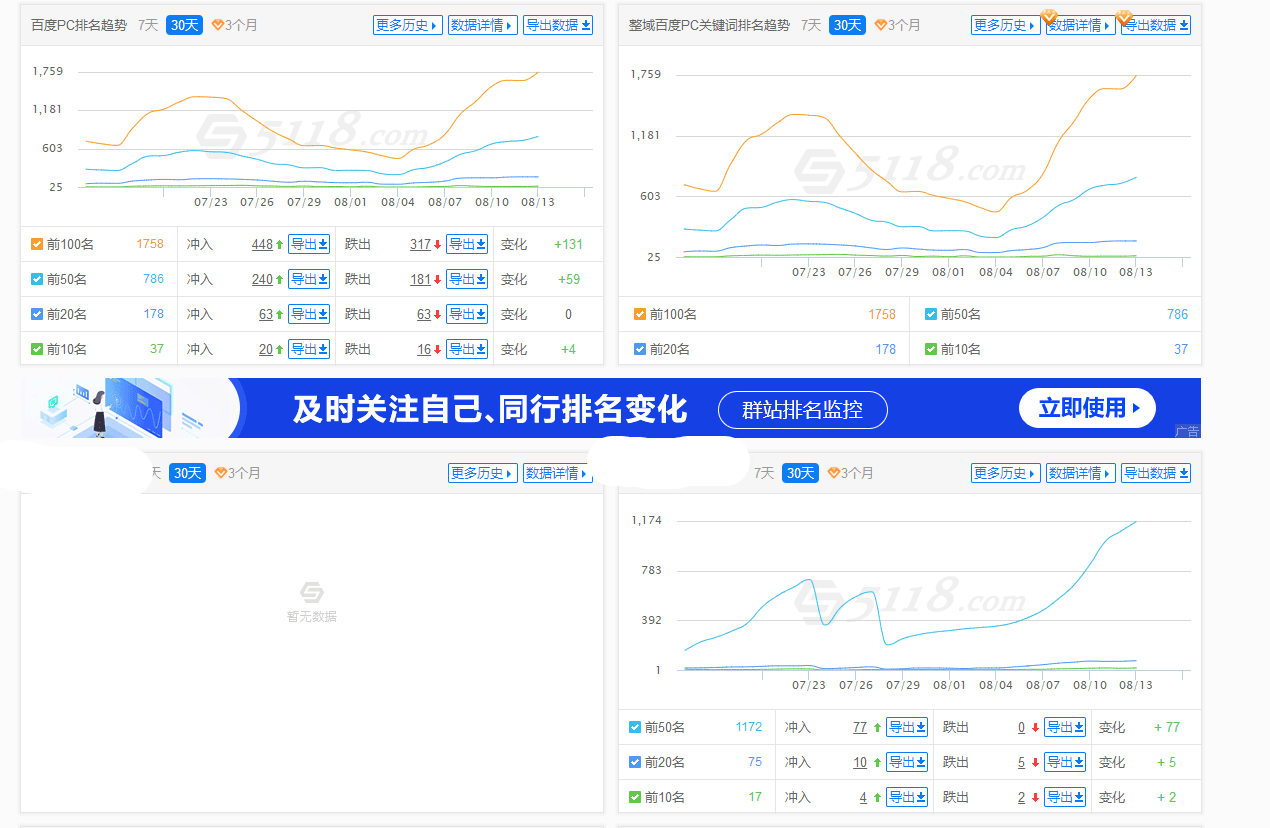Viewport: 1270px width, 828px height.
Task: Open 数据详情 in 整域百度PC关键词排名趋势 panel
Action: 1080,25
